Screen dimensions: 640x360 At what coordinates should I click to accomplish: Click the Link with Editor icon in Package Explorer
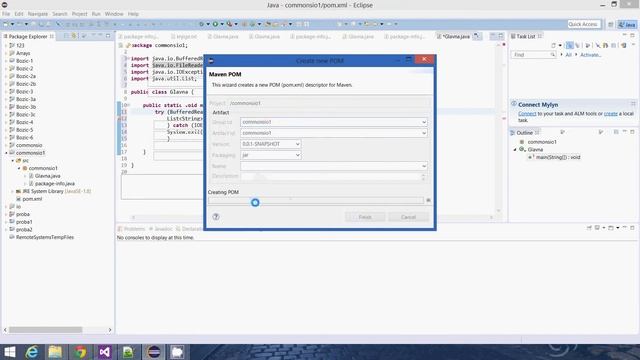point(74,36)
